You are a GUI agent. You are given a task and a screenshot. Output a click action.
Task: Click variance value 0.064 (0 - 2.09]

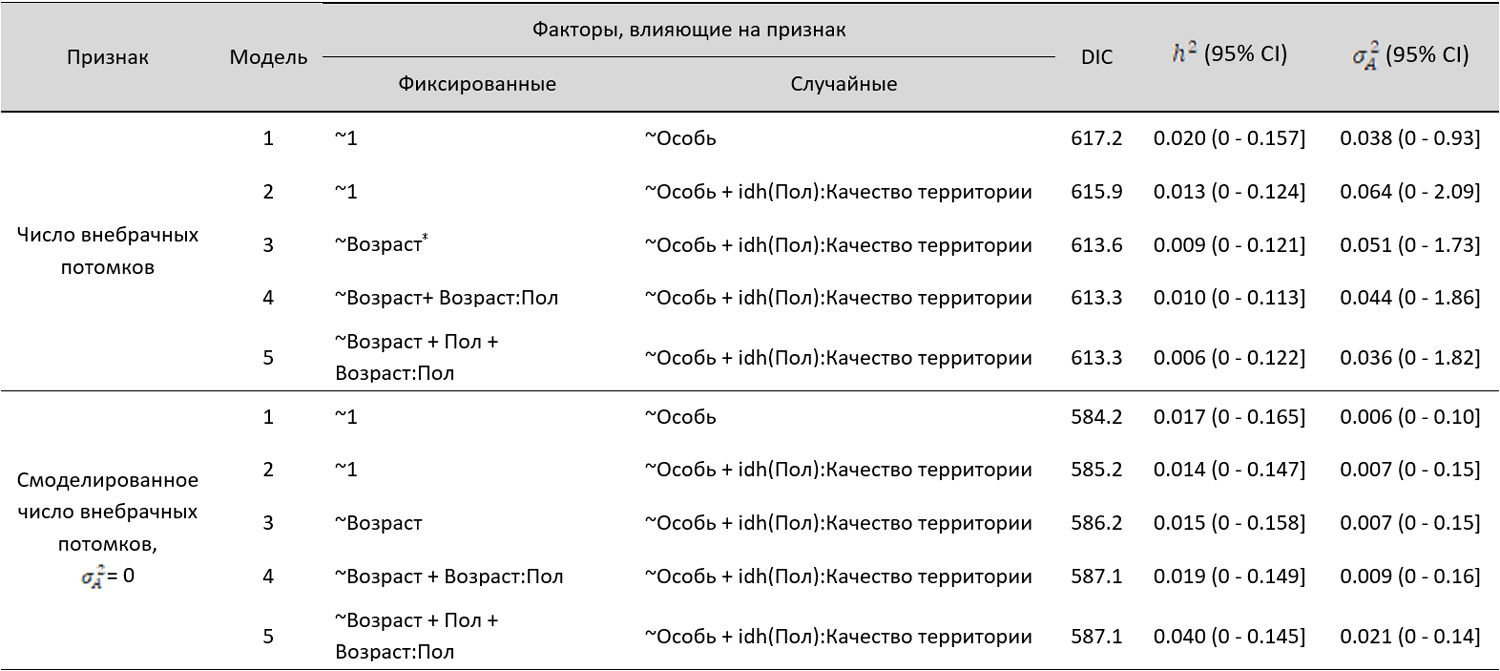tap(1409, 191)
